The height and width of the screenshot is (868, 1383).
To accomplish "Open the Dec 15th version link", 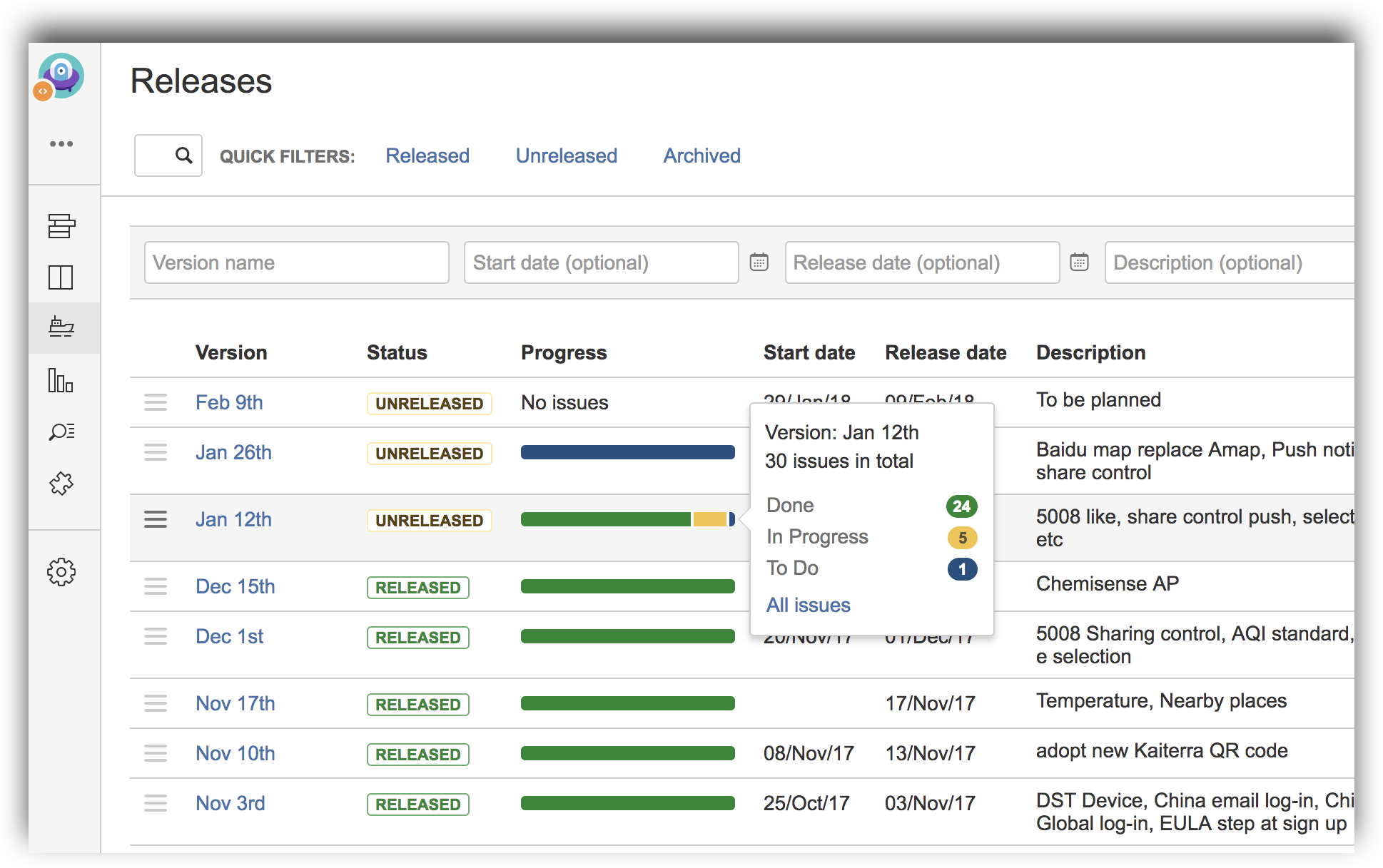I will (235, 586).
